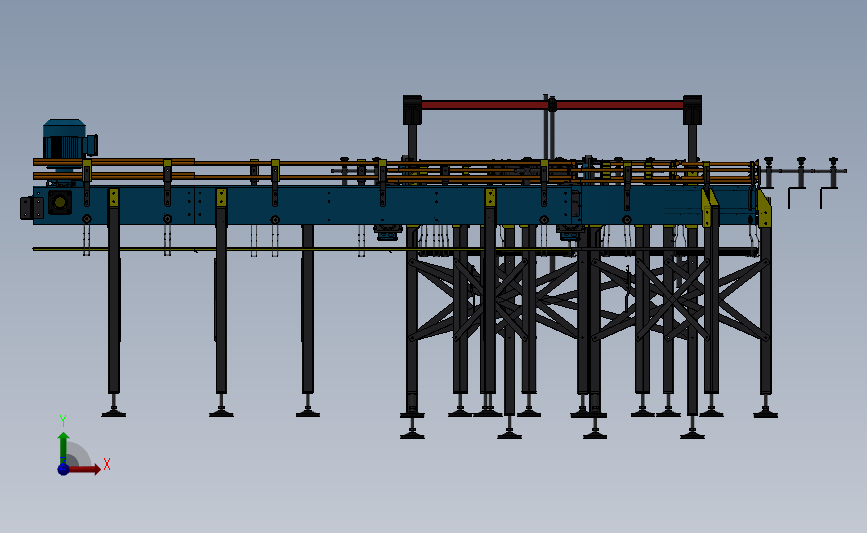Click the green Y axis arrow of the triad
Screen dimensions: 867x533
click(63, 448)
